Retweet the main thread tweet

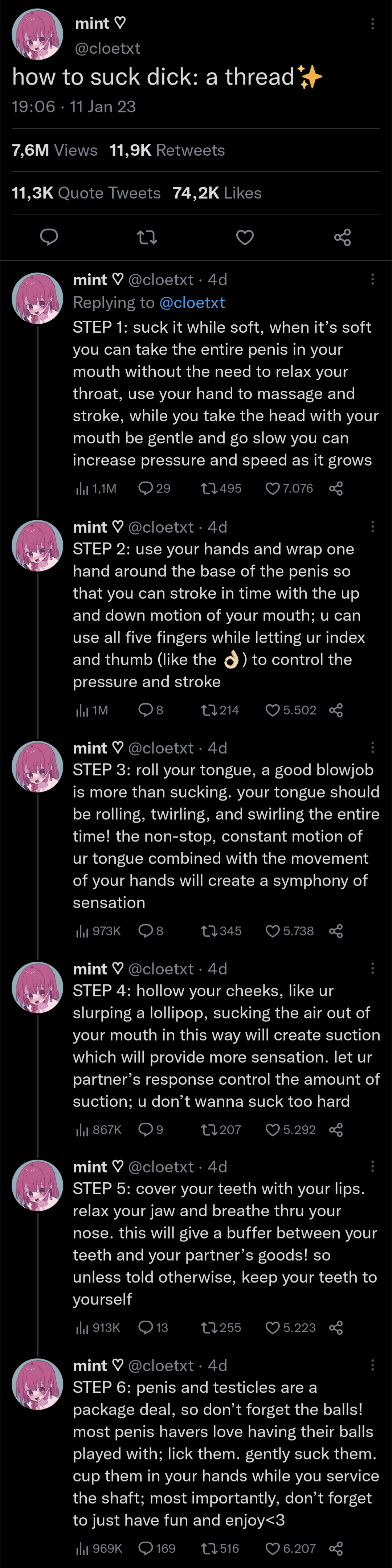pos(147,237)
